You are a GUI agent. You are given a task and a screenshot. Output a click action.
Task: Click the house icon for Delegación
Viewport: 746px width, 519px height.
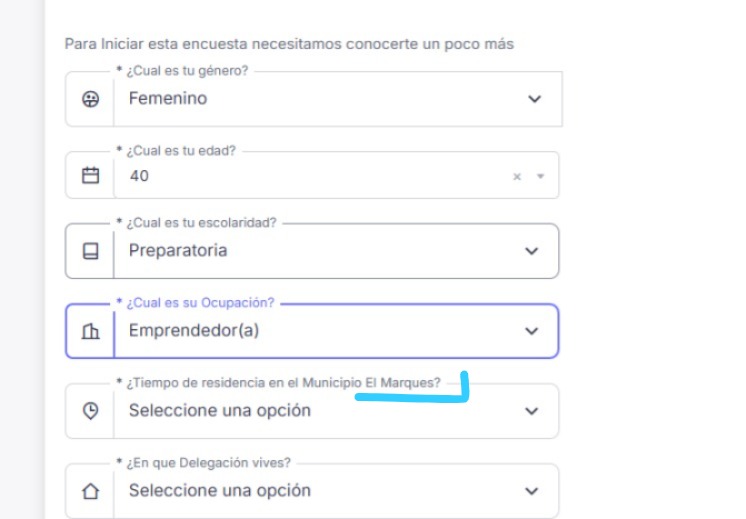pyautogui.click(x=90, y=491)
